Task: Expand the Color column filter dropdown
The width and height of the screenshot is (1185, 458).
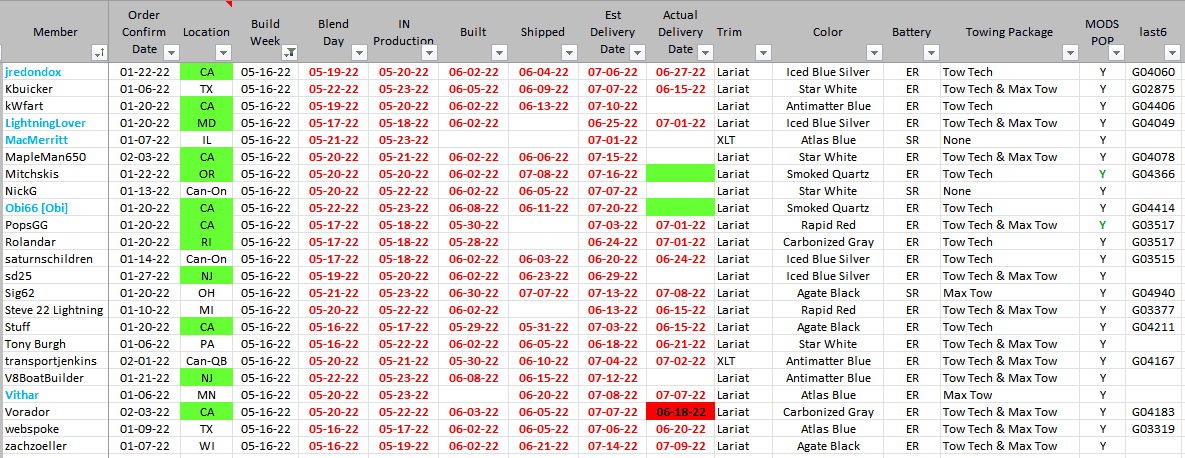Action: click(873, 52)
